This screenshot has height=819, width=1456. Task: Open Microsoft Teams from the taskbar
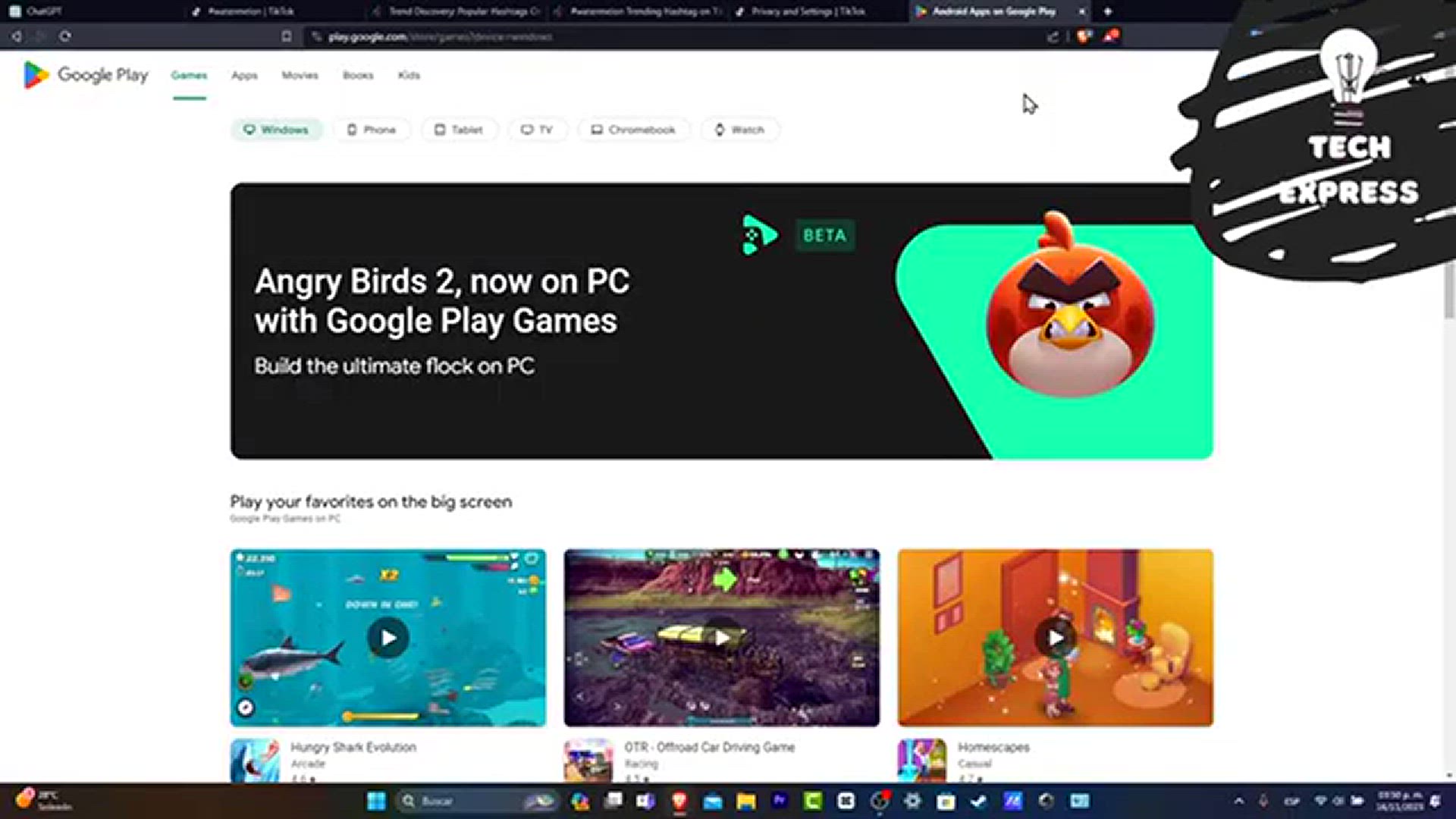click(645, 801)
